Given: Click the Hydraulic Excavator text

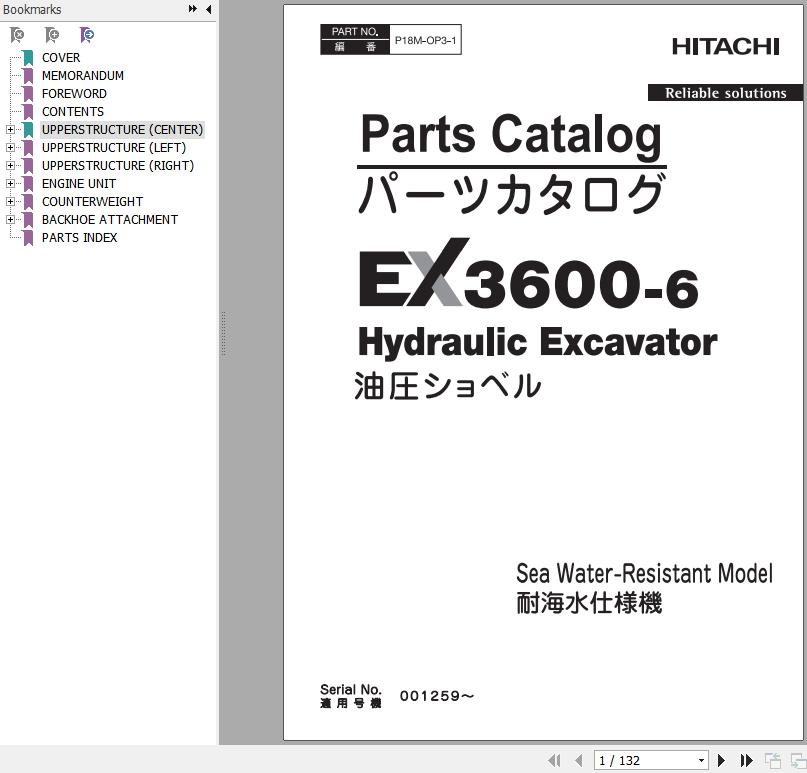Looking at the screenshot, I should coord(537,343).
